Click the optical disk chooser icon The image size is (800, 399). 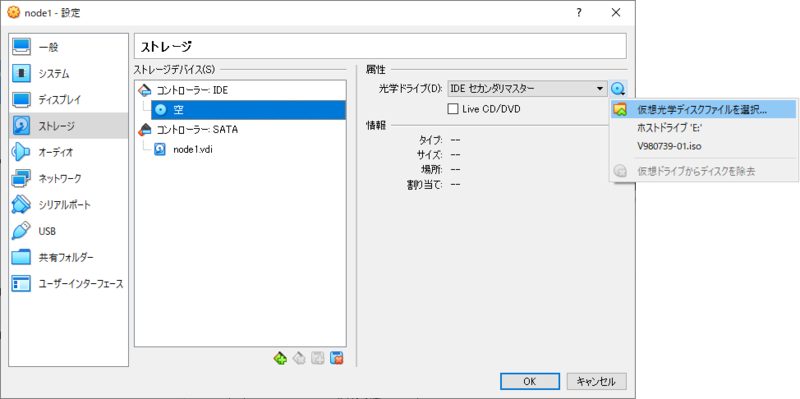tap(618, 89)
